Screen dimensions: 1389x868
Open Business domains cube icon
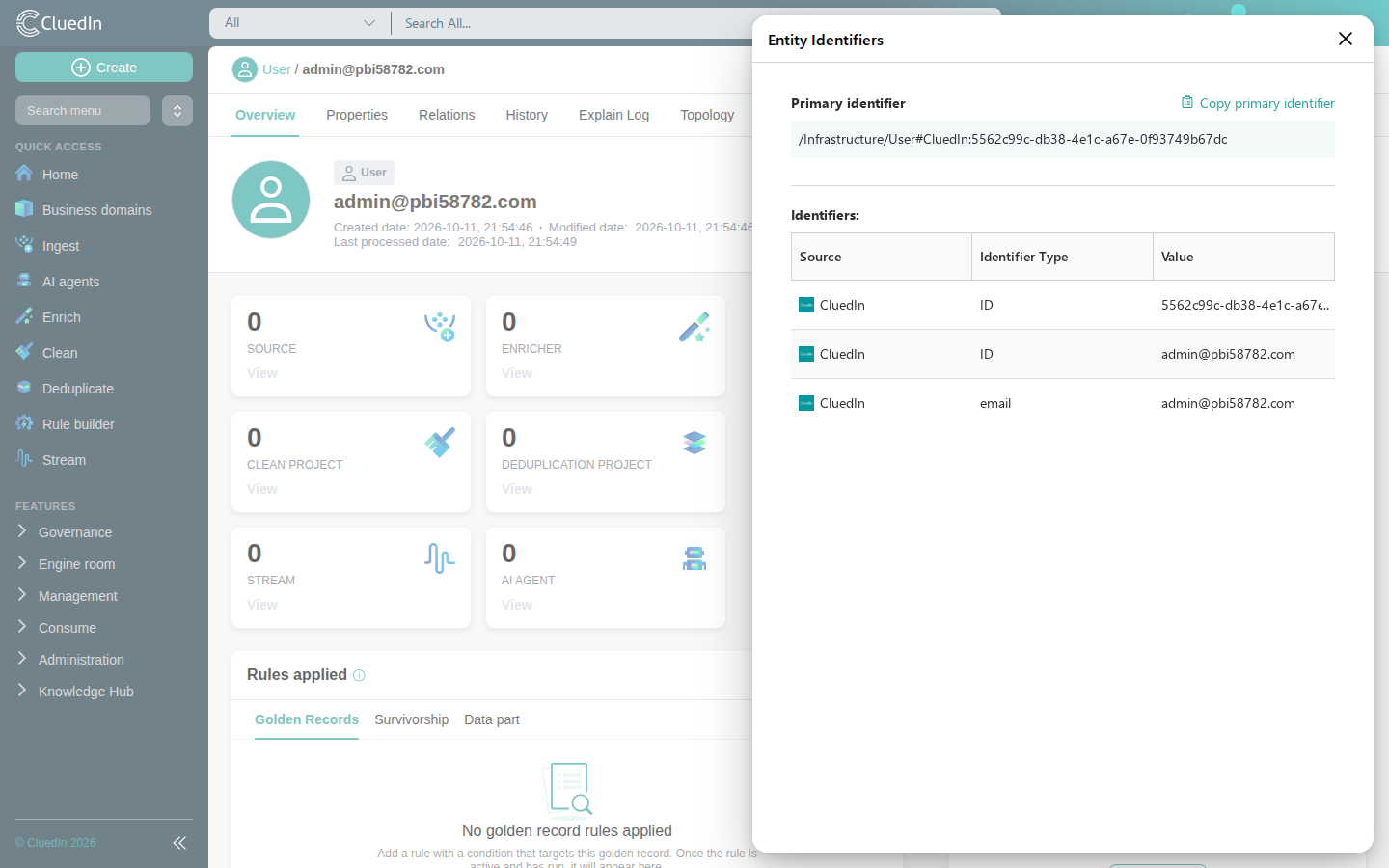click(24, 209)
